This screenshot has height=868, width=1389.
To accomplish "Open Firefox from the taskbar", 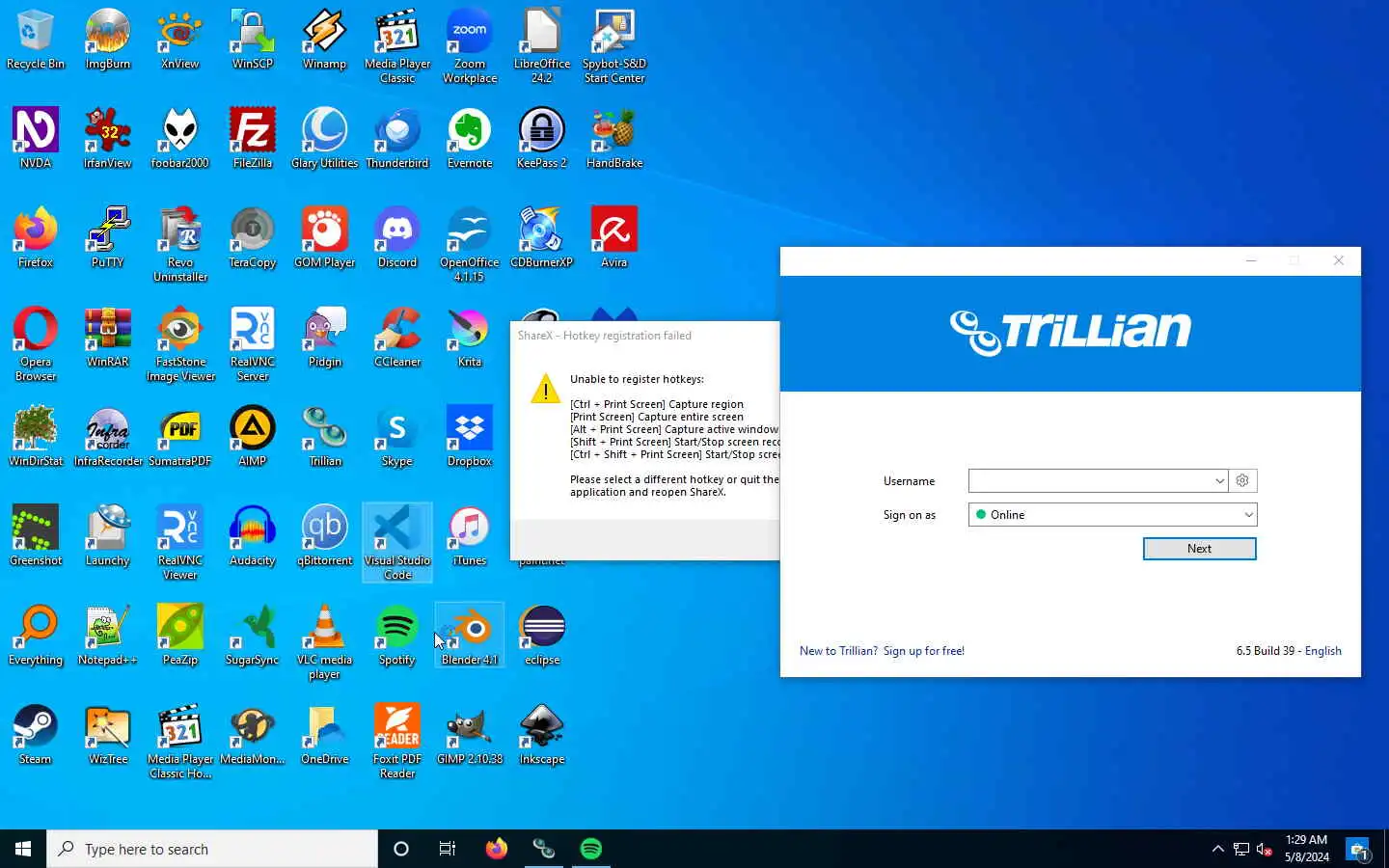I will [x=497, y=849].
